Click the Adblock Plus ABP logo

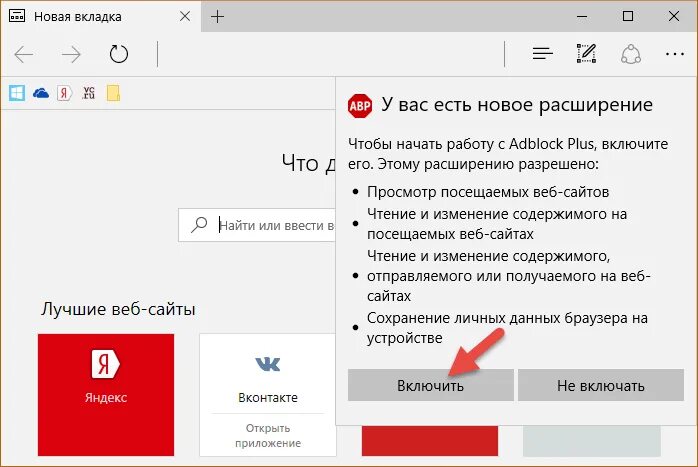pos(360,106)
